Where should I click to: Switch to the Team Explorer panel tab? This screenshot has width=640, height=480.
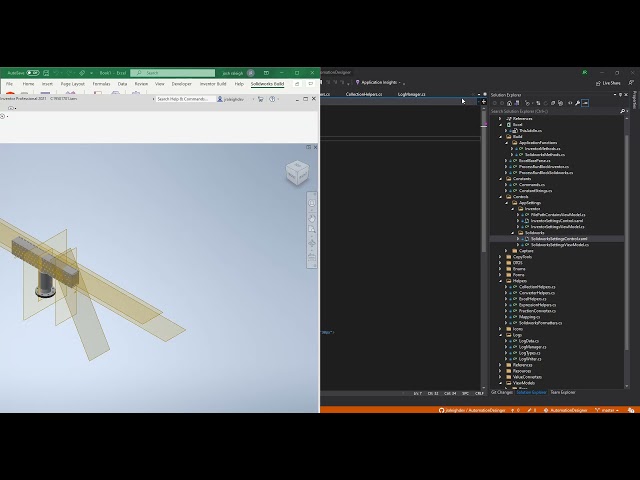563,392
